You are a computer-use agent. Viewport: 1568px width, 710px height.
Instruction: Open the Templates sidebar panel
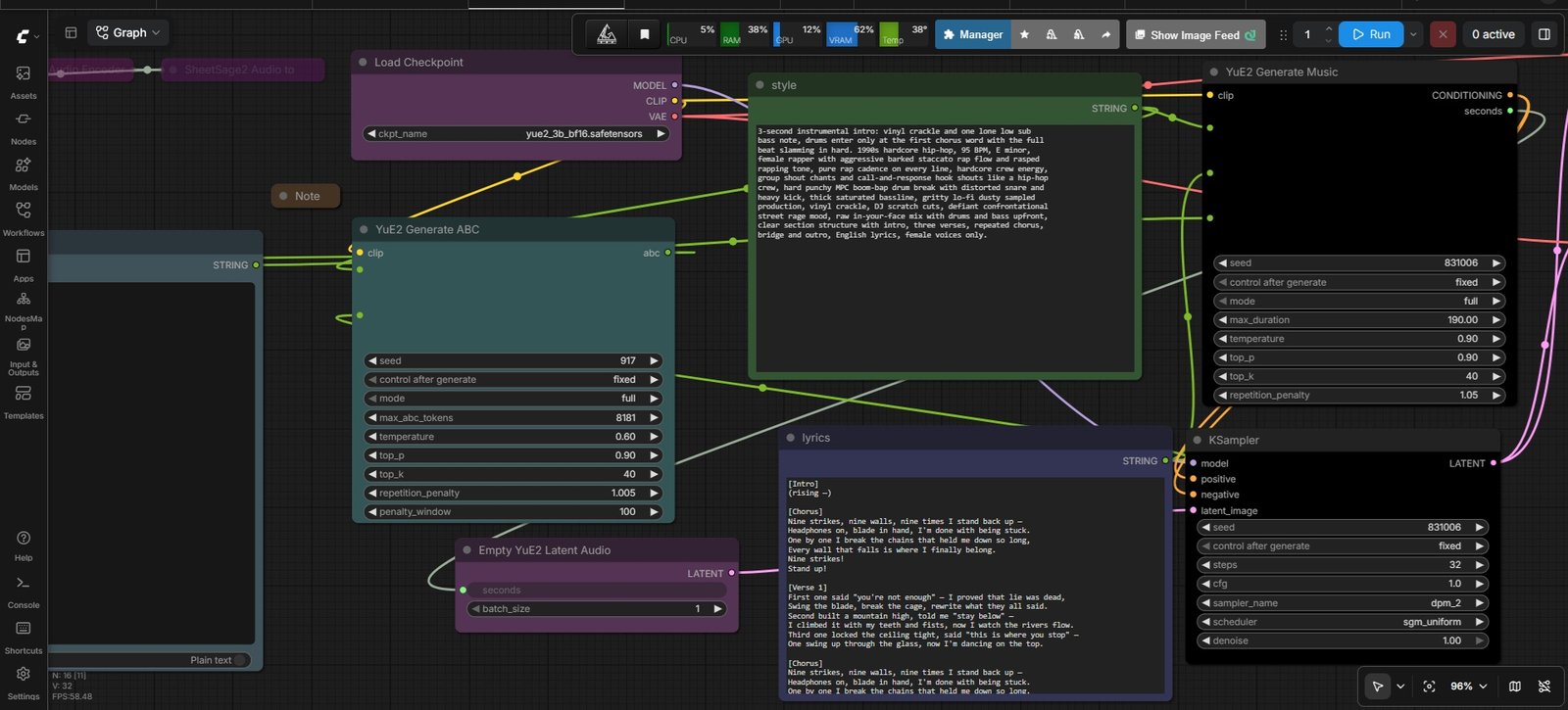click(24, 402)
